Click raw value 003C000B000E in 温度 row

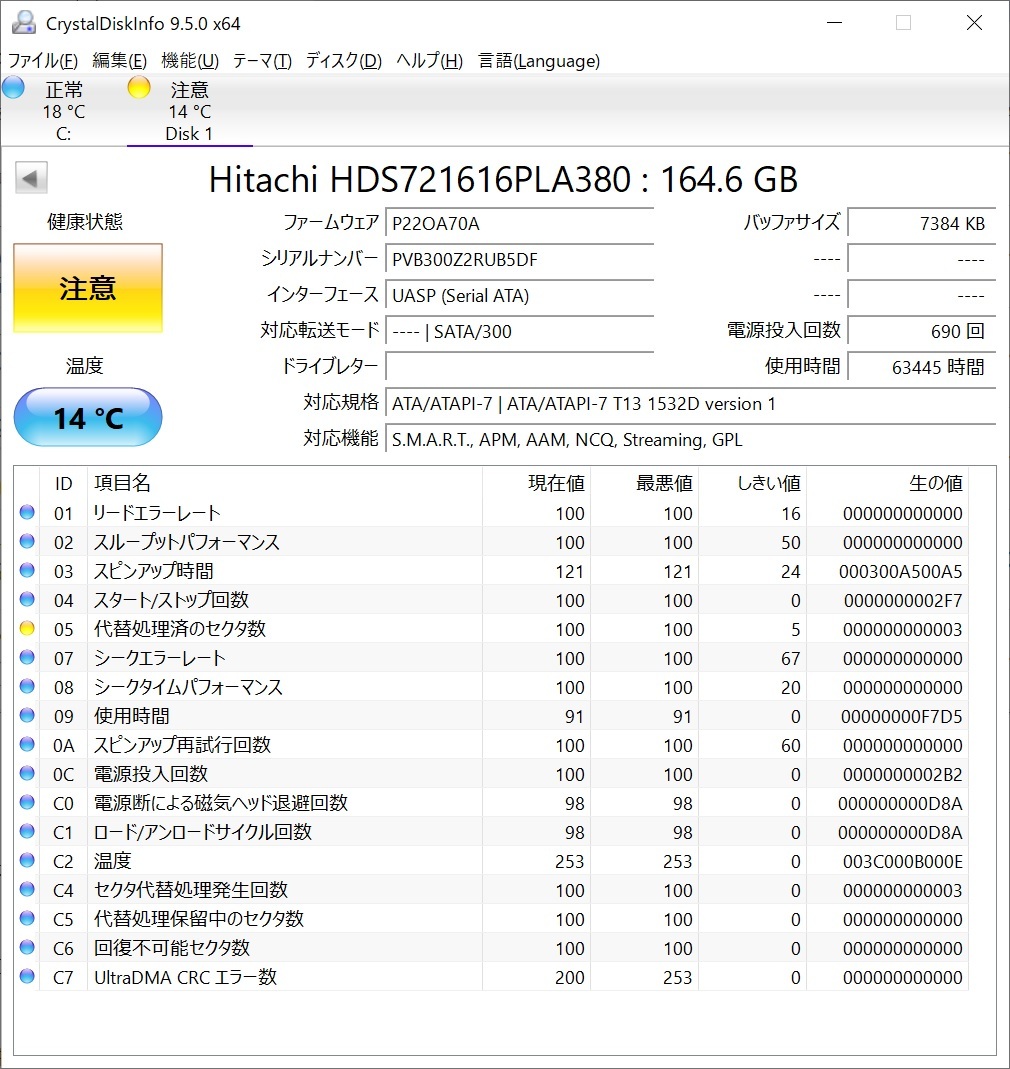pos(903,862)
